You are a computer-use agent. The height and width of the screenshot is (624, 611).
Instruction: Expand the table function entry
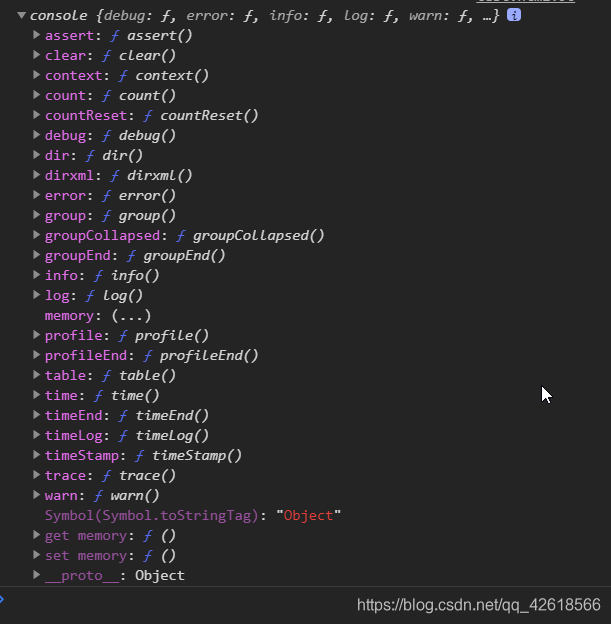coord(36,375)
